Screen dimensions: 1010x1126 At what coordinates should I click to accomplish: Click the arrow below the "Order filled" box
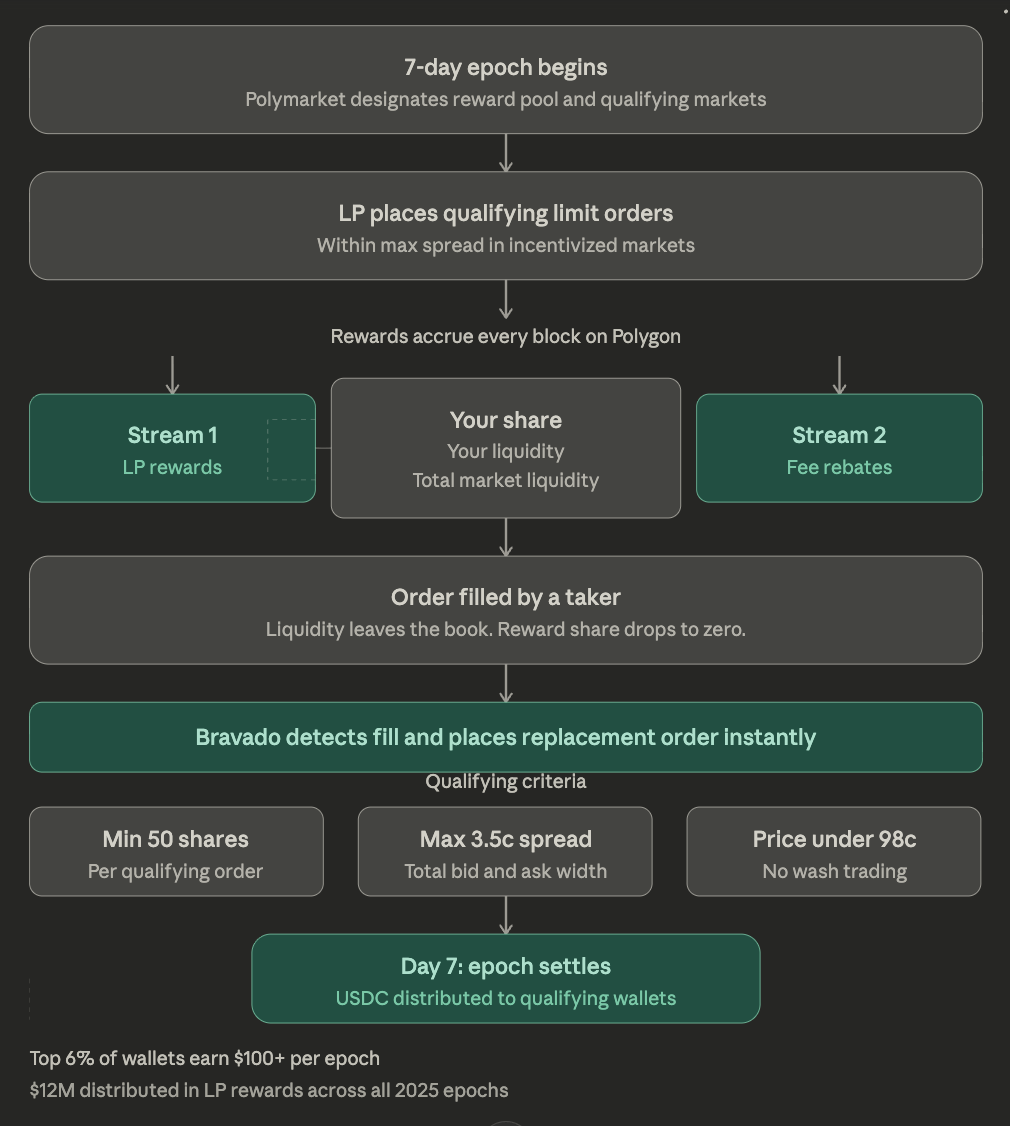point(506,683)
